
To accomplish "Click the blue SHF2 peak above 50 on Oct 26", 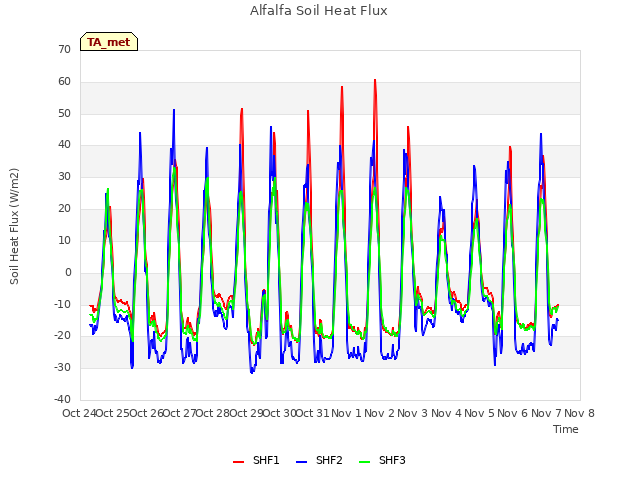I will 174,110.
